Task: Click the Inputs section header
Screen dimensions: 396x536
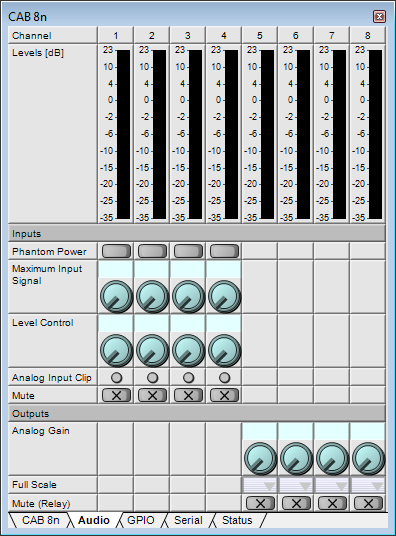Action: click(197, 233)
